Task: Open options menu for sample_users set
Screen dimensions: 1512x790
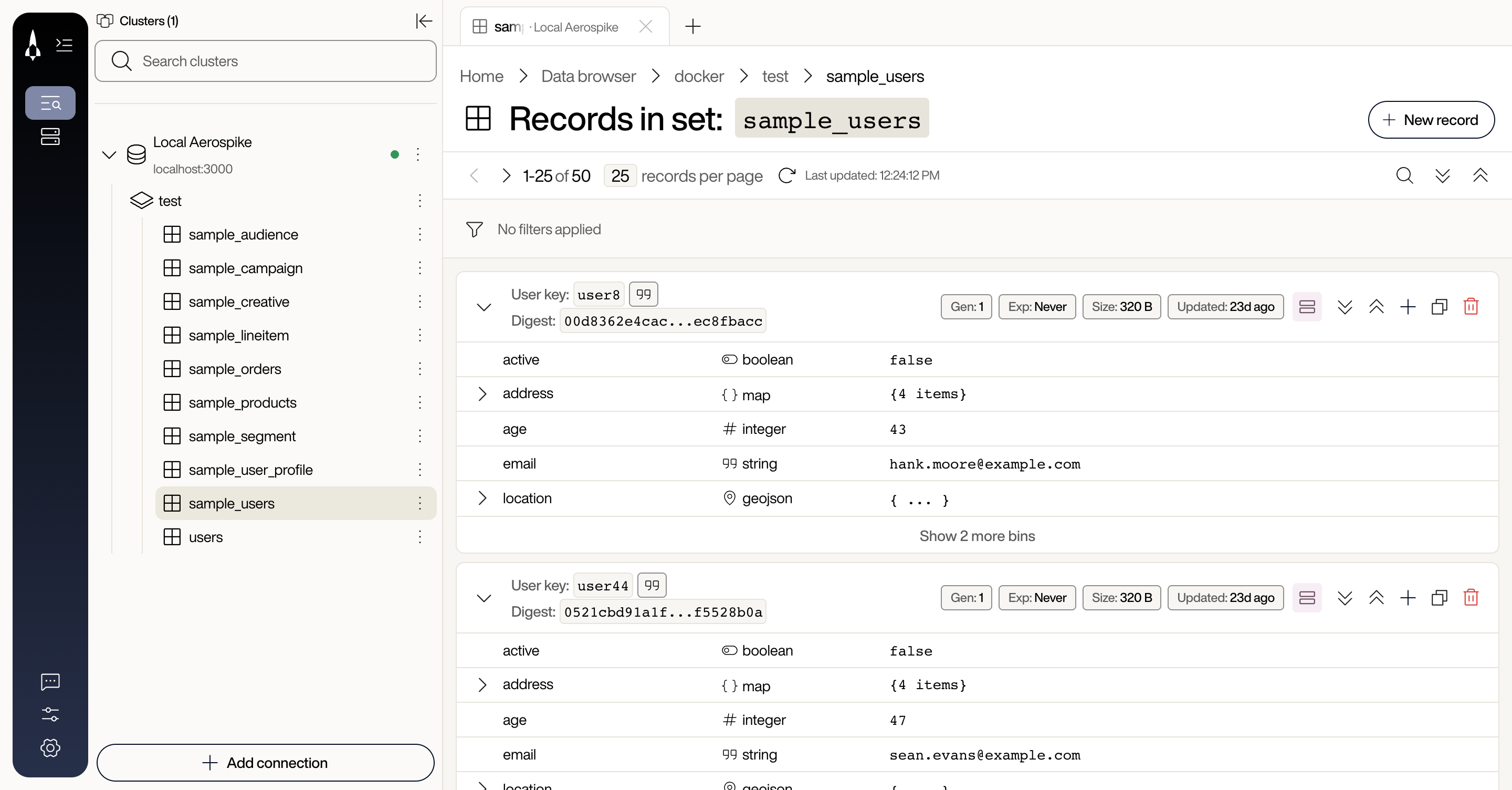Action: (419, 503)
